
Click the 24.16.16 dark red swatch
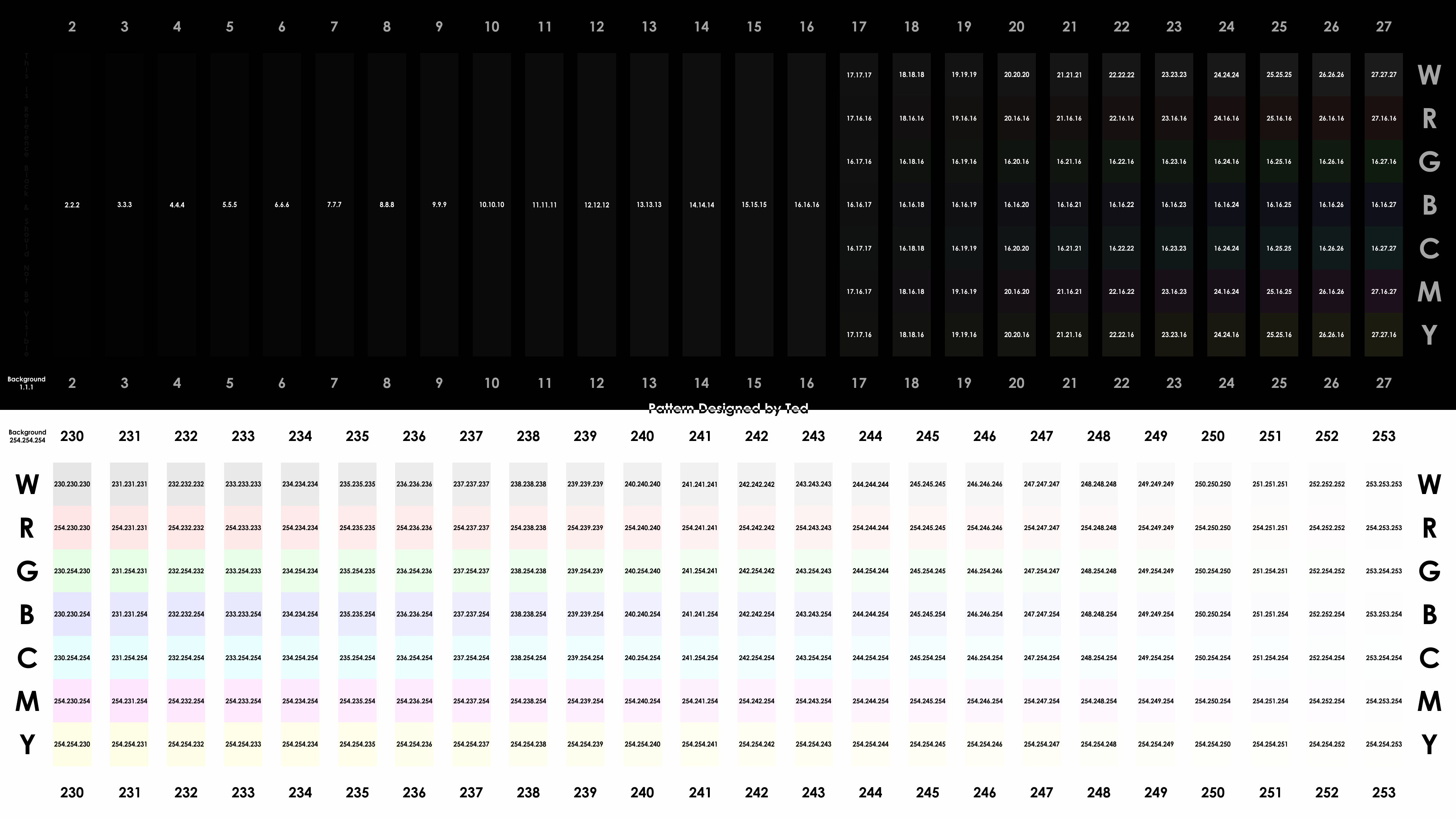[x=1226, y=119]
